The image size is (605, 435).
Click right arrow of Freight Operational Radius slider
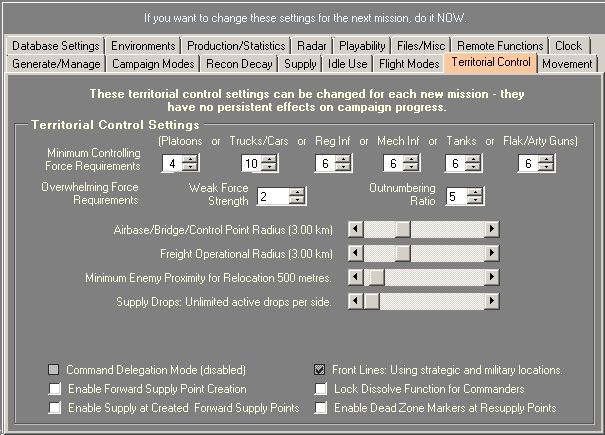(x=491, y=252)
